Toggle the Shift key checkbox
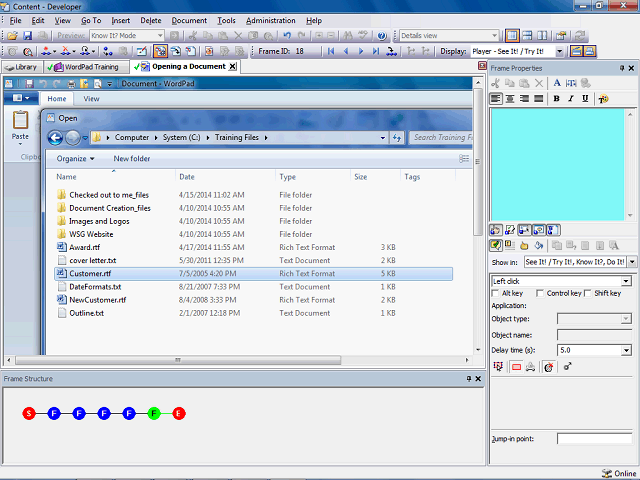 (588, 293)
